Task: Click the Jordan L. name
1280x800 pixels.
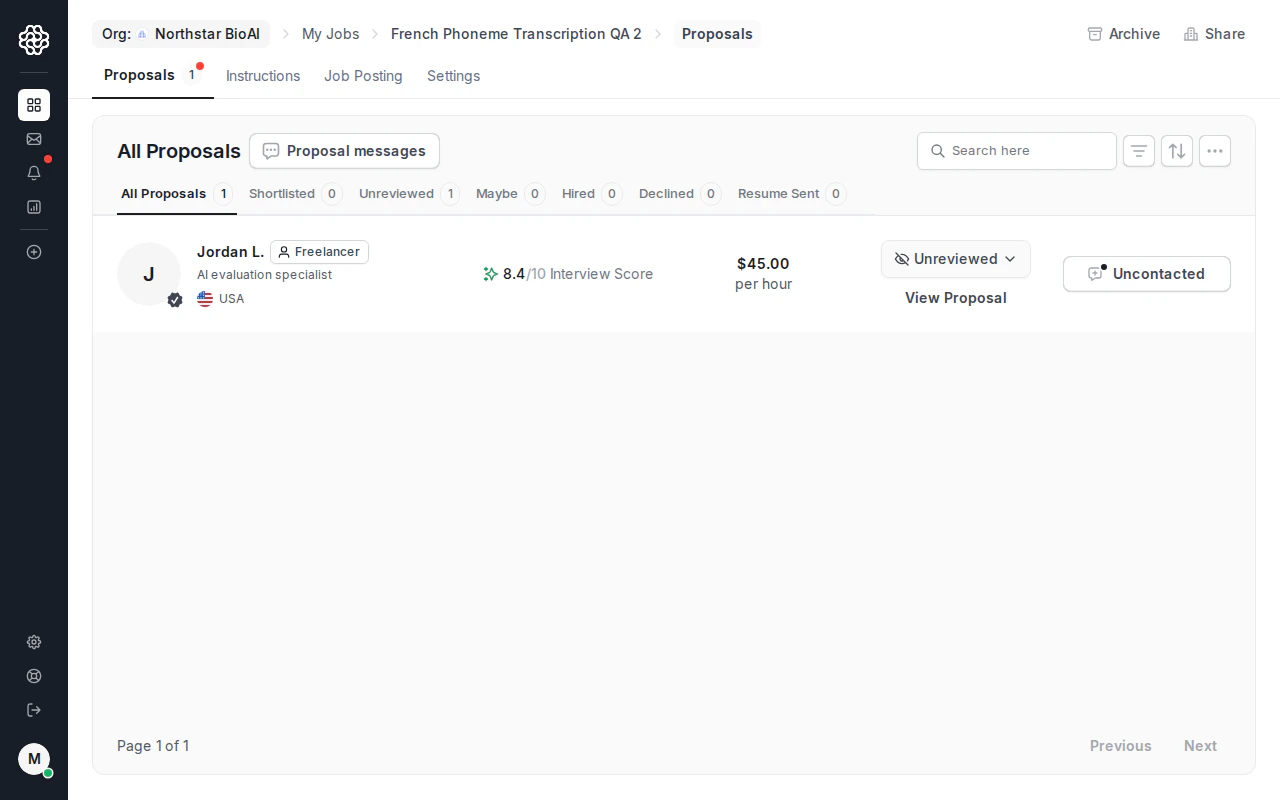Action: point(230,252)
